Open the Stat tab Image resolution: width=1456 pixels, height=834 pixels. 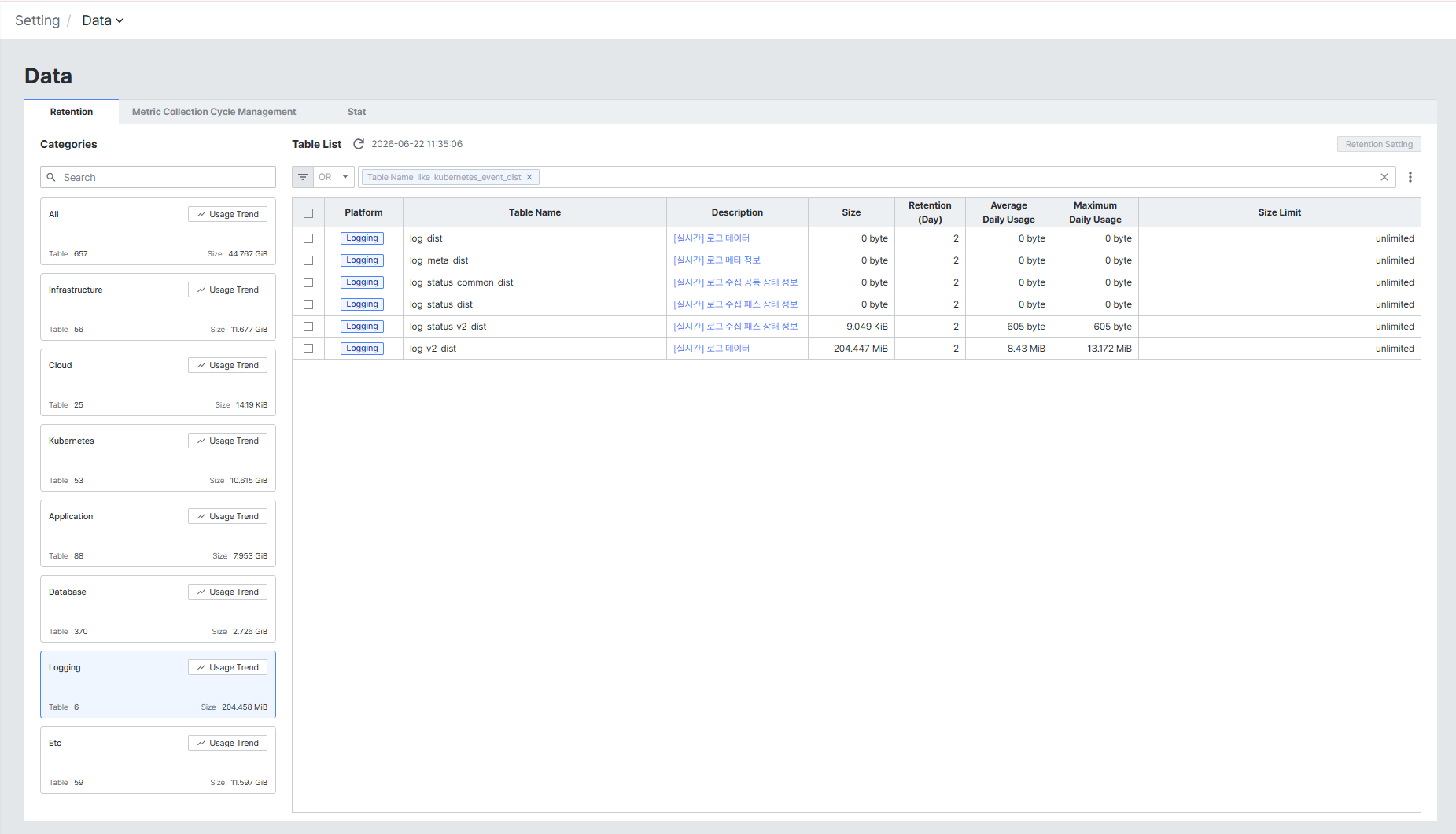click(356, 112)
